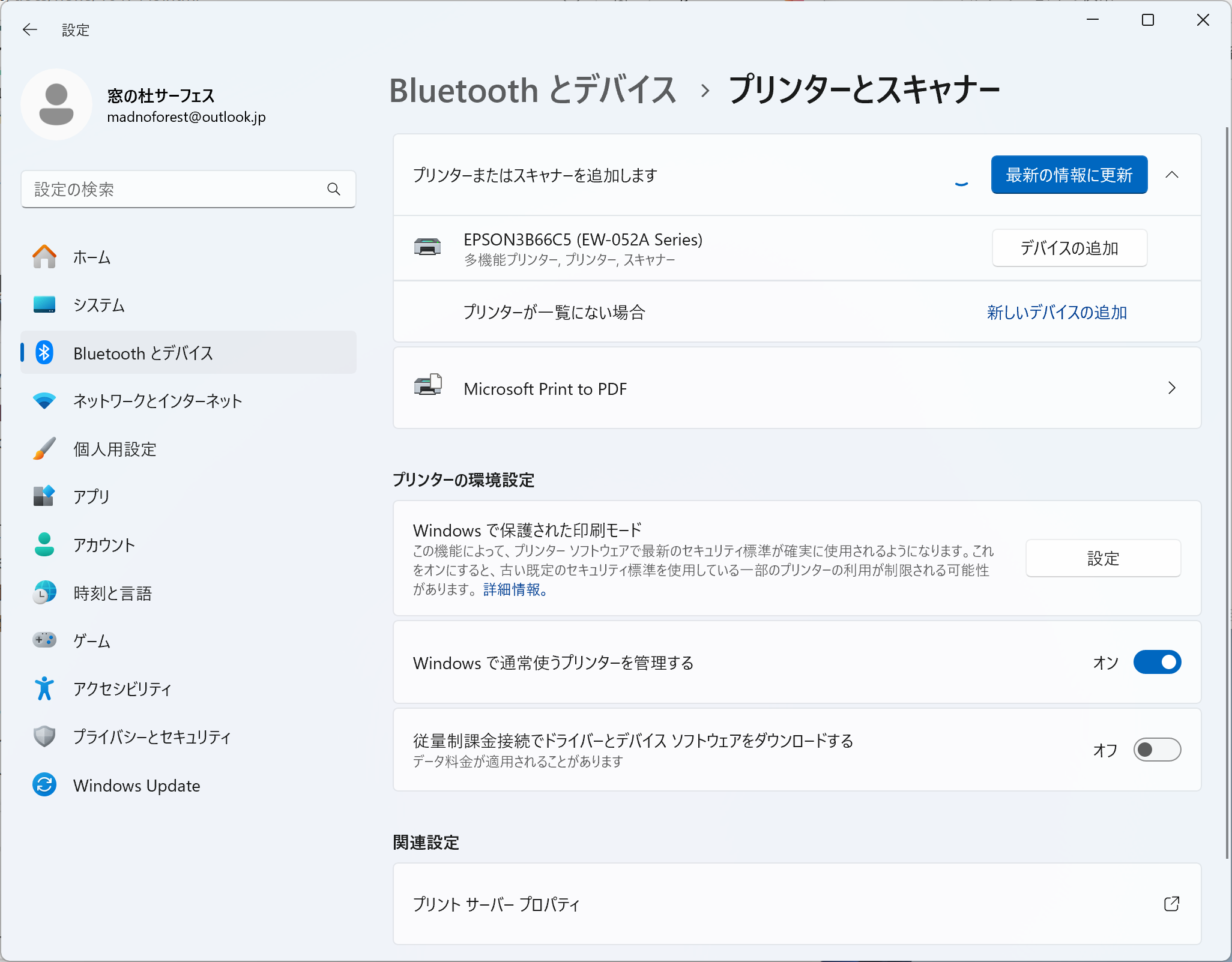Open the アプリ settings section
Screen dimensions: 1232x962
point(91,496)
